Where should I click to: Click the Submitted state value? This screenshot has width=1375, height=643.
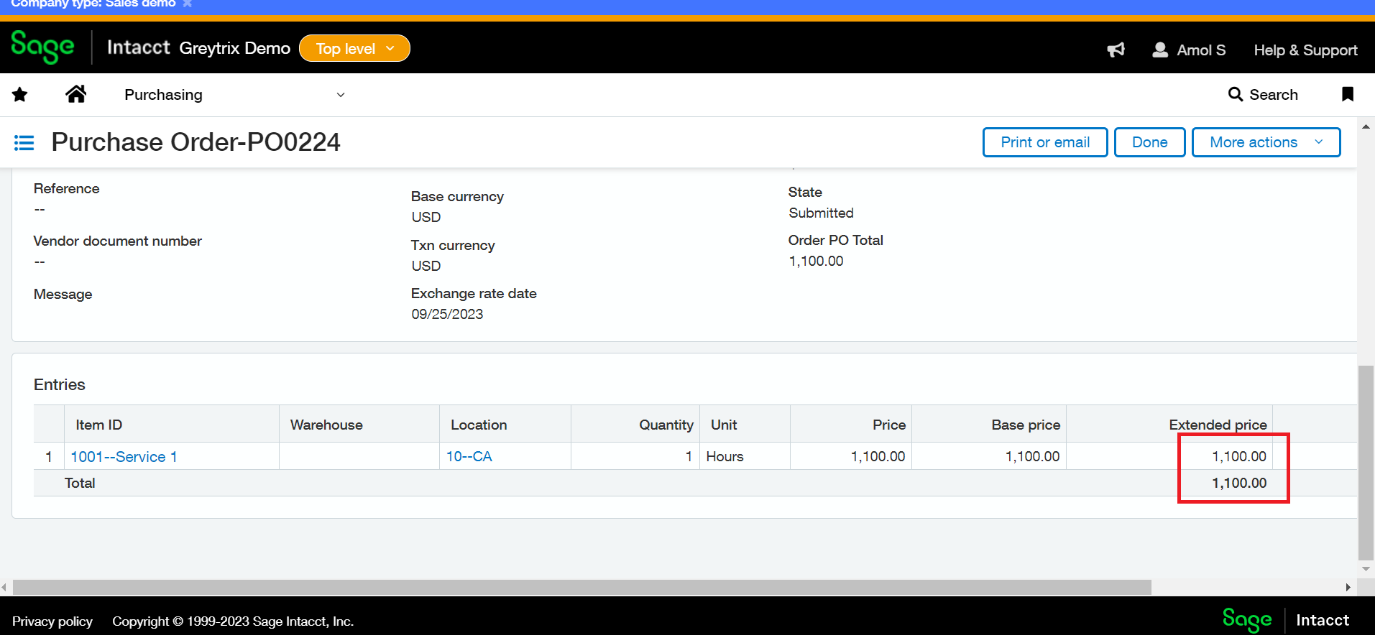click(x=821, y=213)
